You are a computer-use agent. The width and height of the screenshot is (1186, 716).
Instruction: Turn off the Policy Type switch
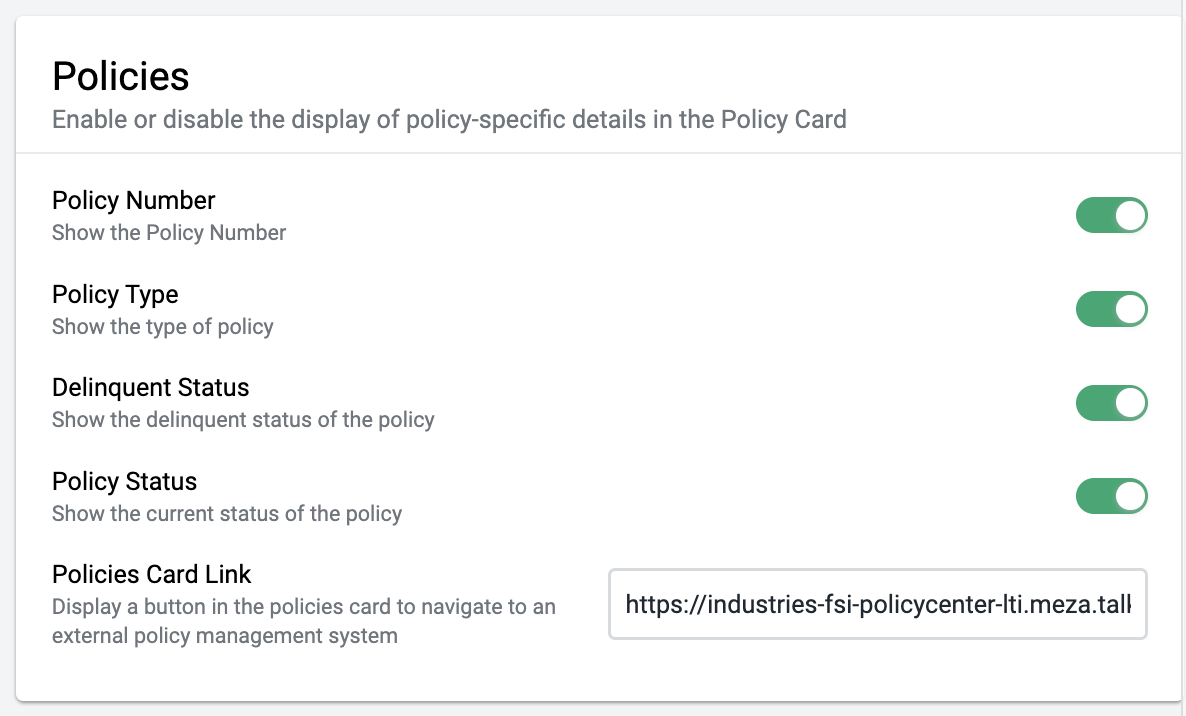pos(1112,309)
